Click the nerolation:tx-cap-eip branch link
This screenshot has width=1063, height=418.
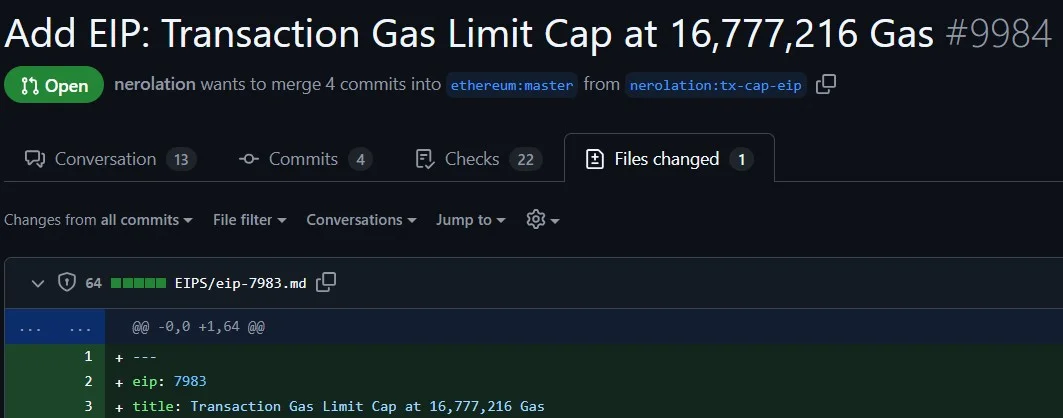coord(716,86)
